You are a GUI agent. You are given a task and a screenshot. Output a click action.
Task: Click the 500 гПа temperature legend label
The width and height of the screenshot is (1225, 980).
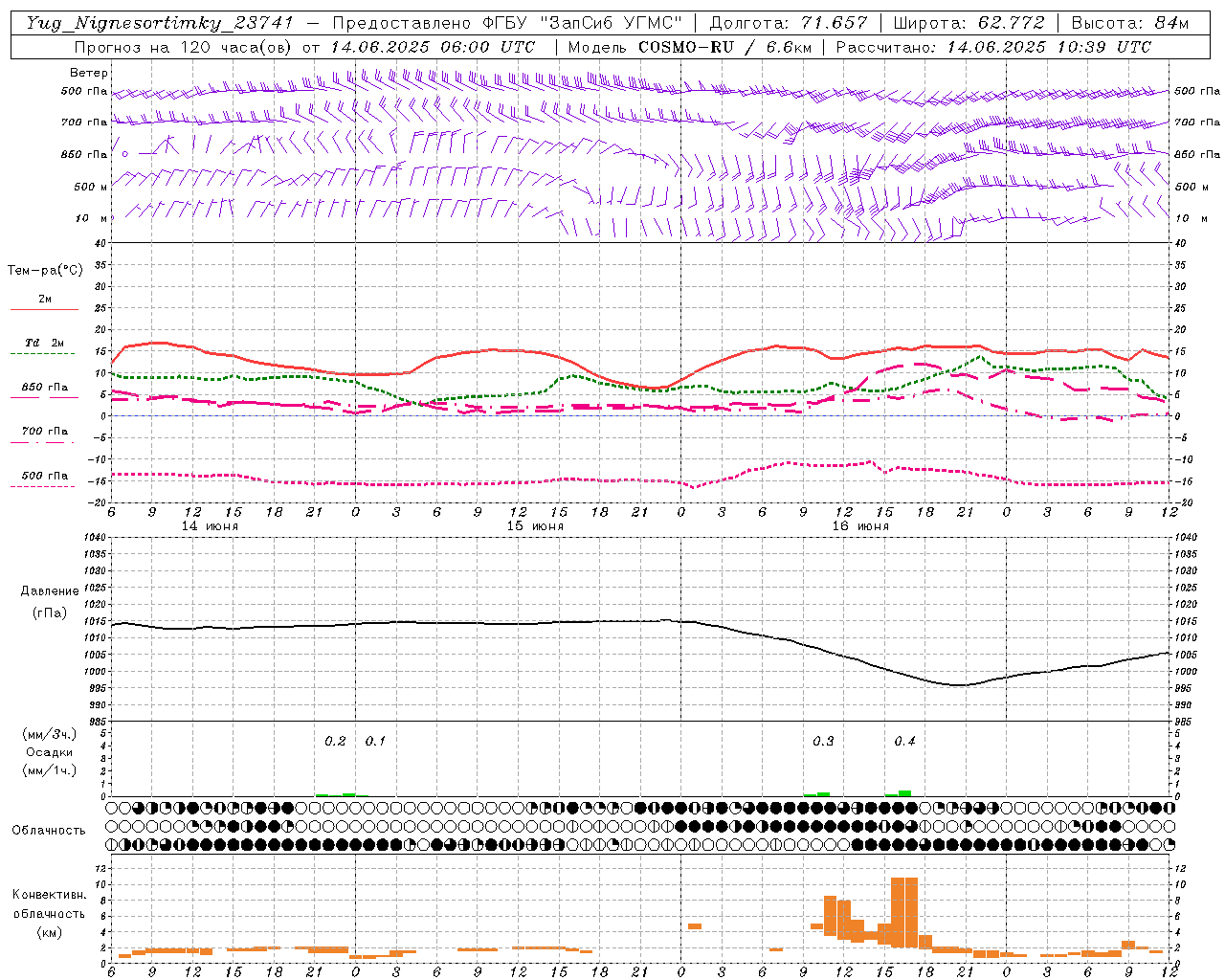point(45,476)
